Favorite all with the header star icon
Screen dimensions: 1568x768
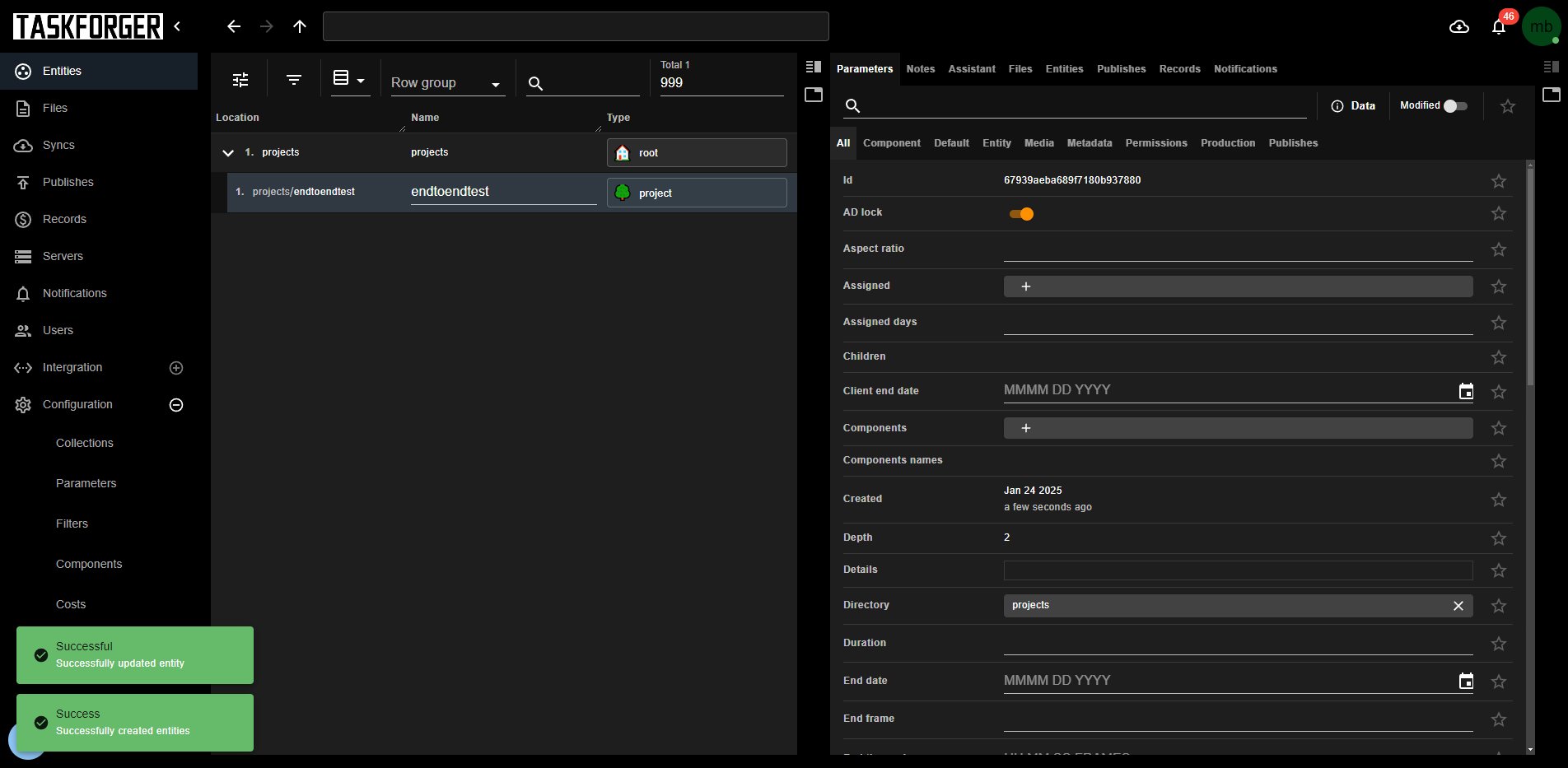click(x=1507, y=106)
